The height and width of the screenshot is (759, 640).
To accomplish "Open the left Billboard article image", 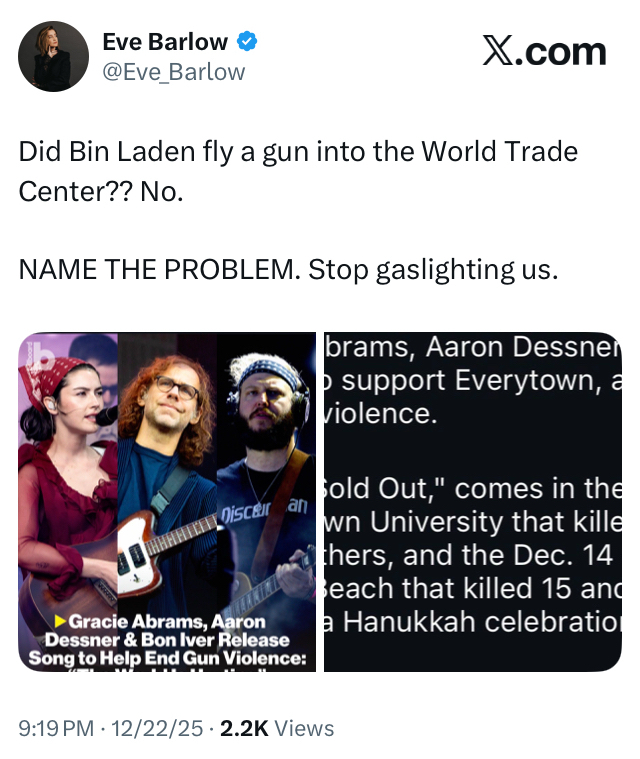I will 167,502.
